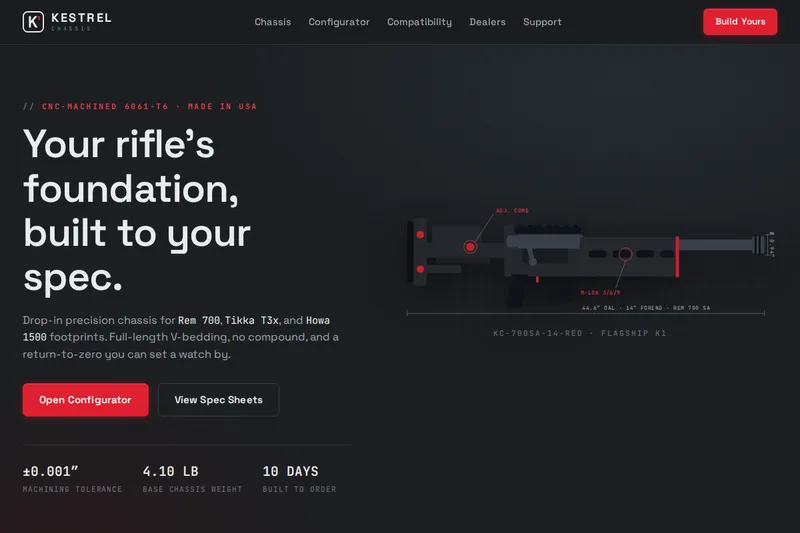Click the 4.10 LB chassis weight stat

[192, 479]
